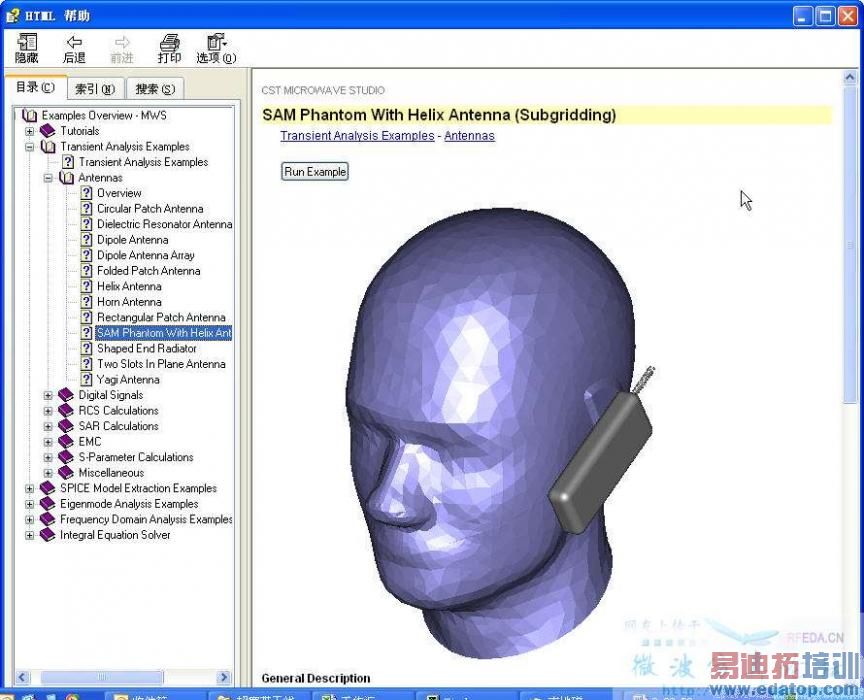This screenshot has width=864, height=700.
Task: Click the page icon beside Overview
Action: click(x=86, y=193)
